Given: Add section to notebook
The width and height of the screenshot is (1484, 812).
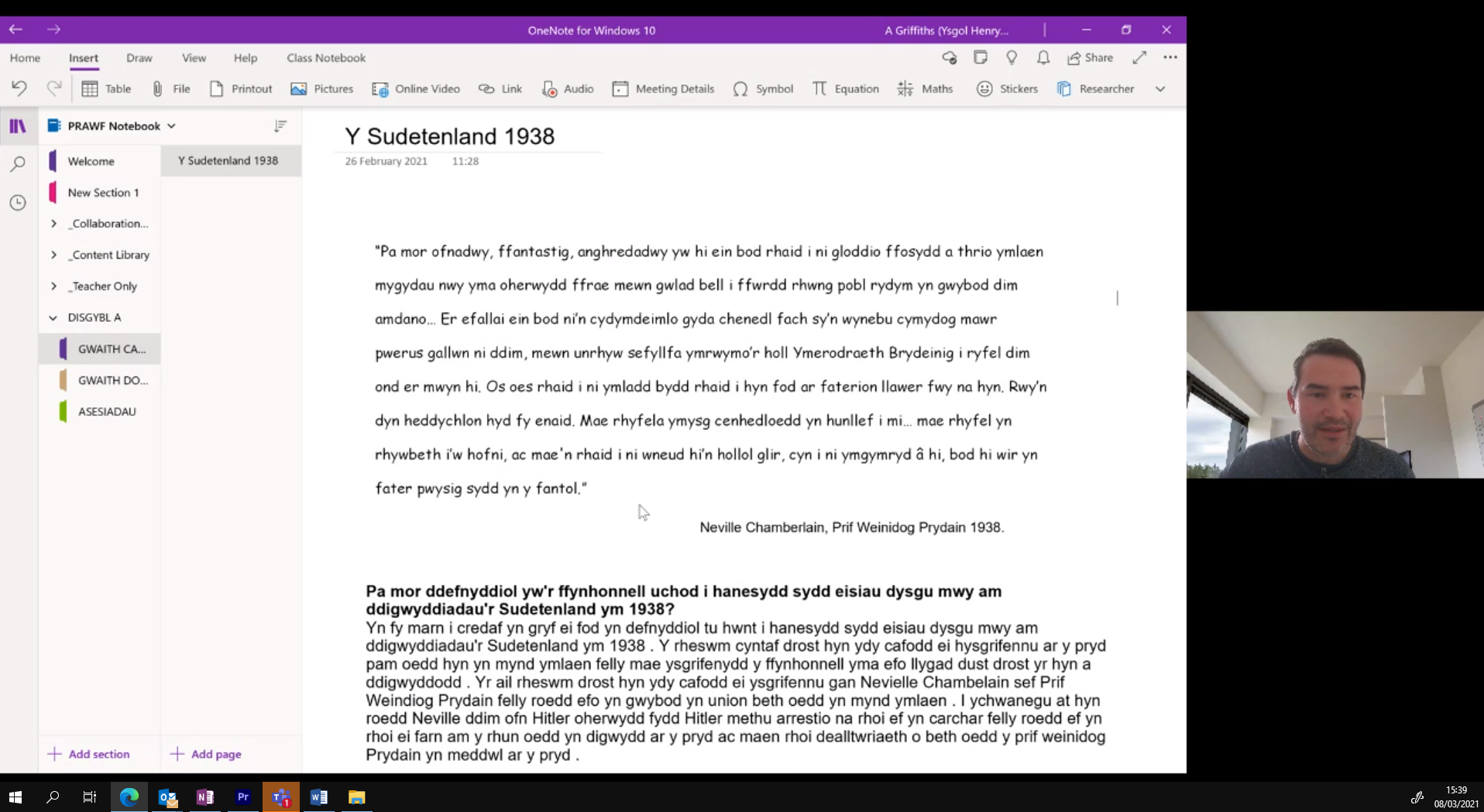Looking at the screenshot, I should [89, 754].
